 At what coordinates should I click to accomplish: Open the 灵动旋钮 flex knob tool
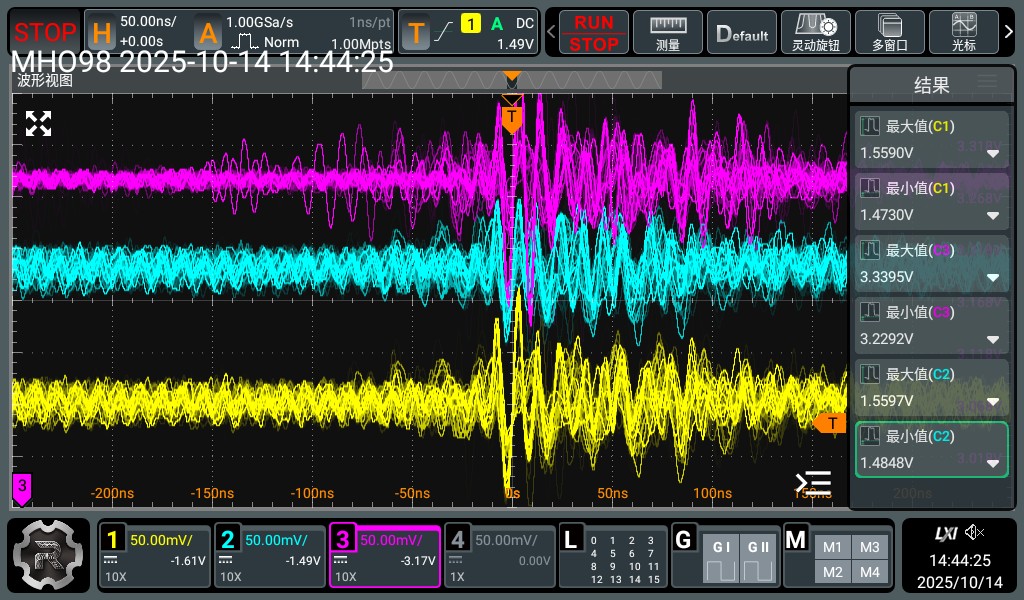pyautogui.click(x=815, y=32)
